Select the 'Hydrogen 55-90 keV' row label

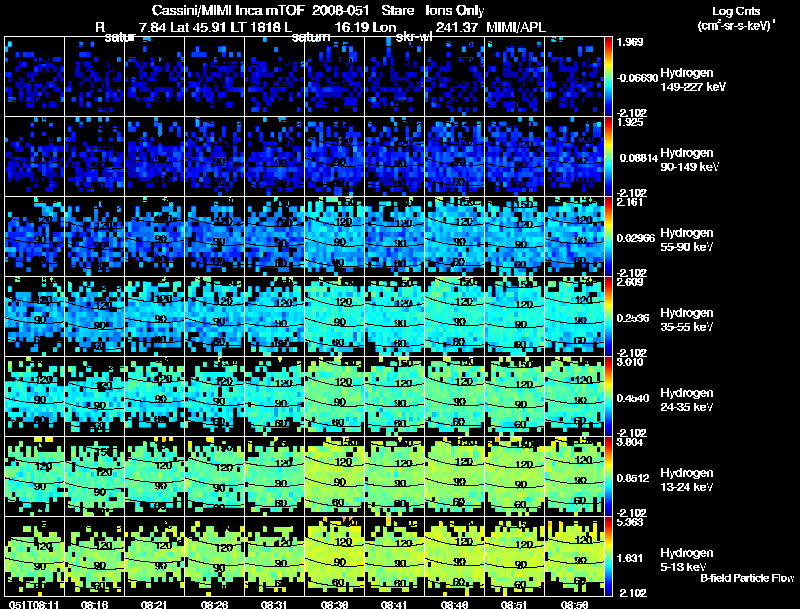pos(687,240)
